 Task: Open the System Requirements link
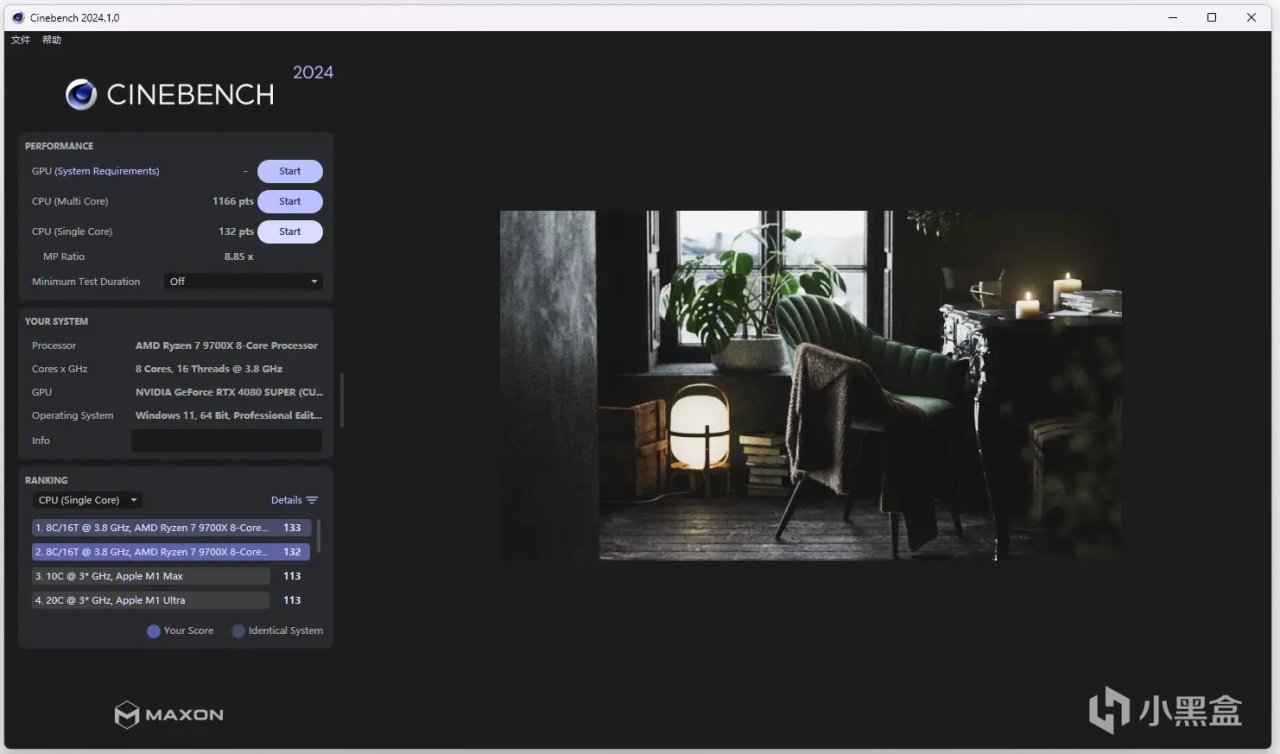(107, 171)
